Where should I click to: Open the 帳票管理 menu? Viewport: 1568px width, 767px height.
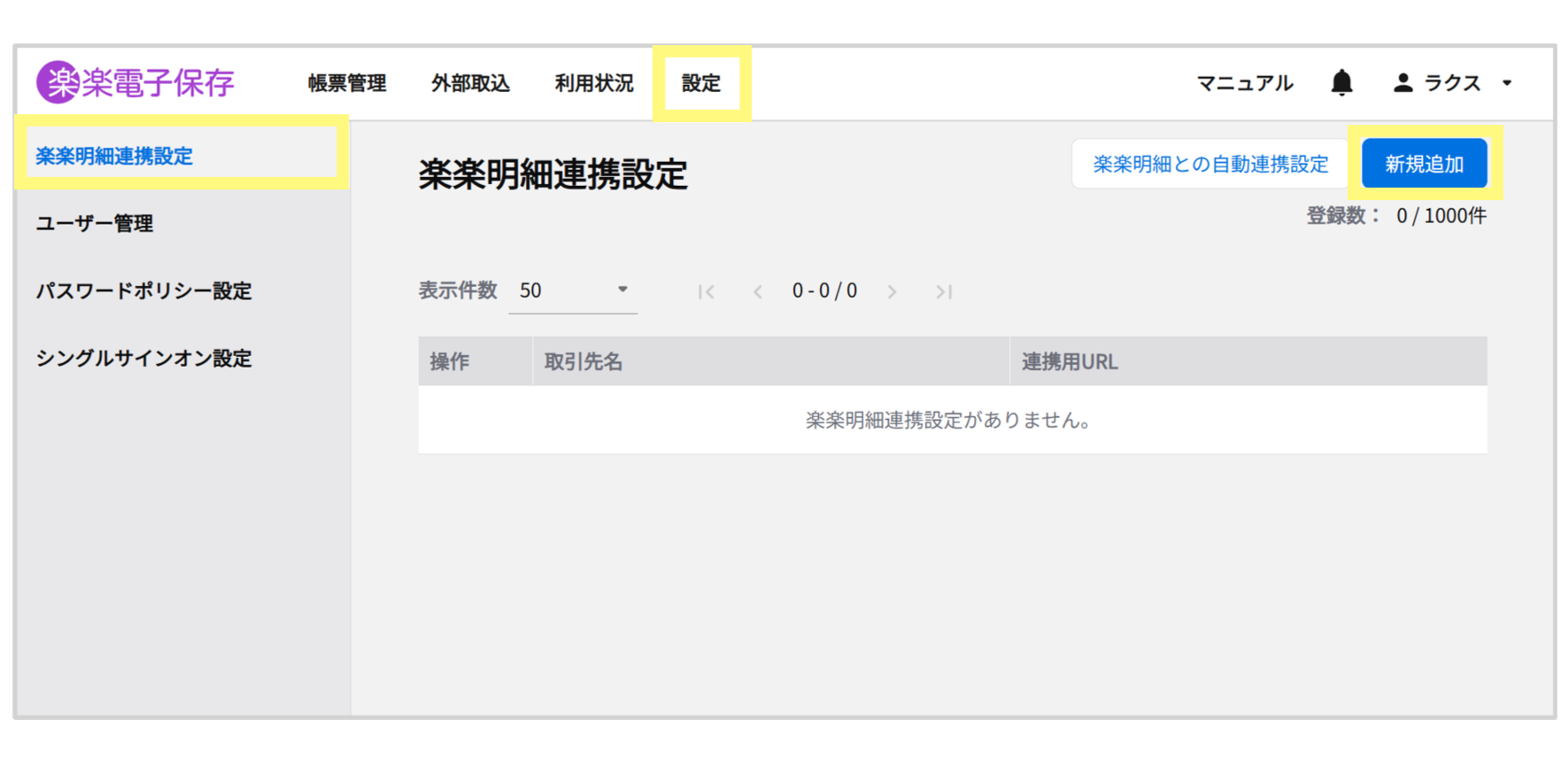[x=347, y=83]
